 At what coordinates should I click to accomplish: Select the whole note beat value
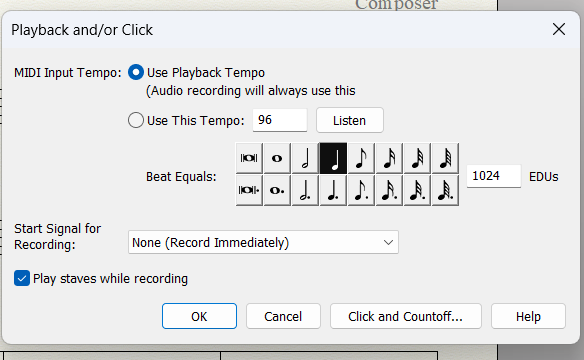click(x=277, y=158)
